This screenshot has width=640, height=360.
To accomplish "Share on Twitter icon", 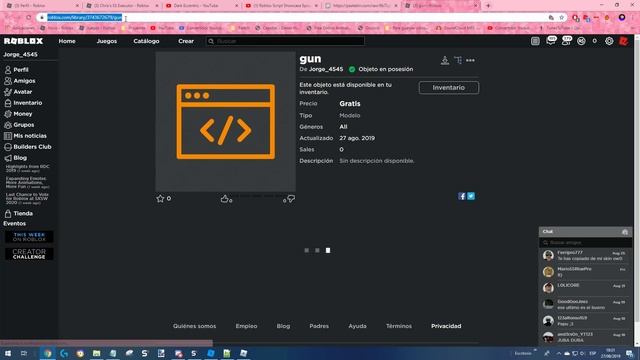I will (x=471, y=196).
